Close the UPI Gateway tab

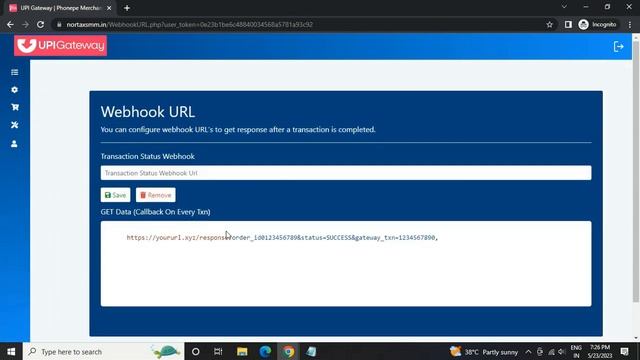(109, 8)
